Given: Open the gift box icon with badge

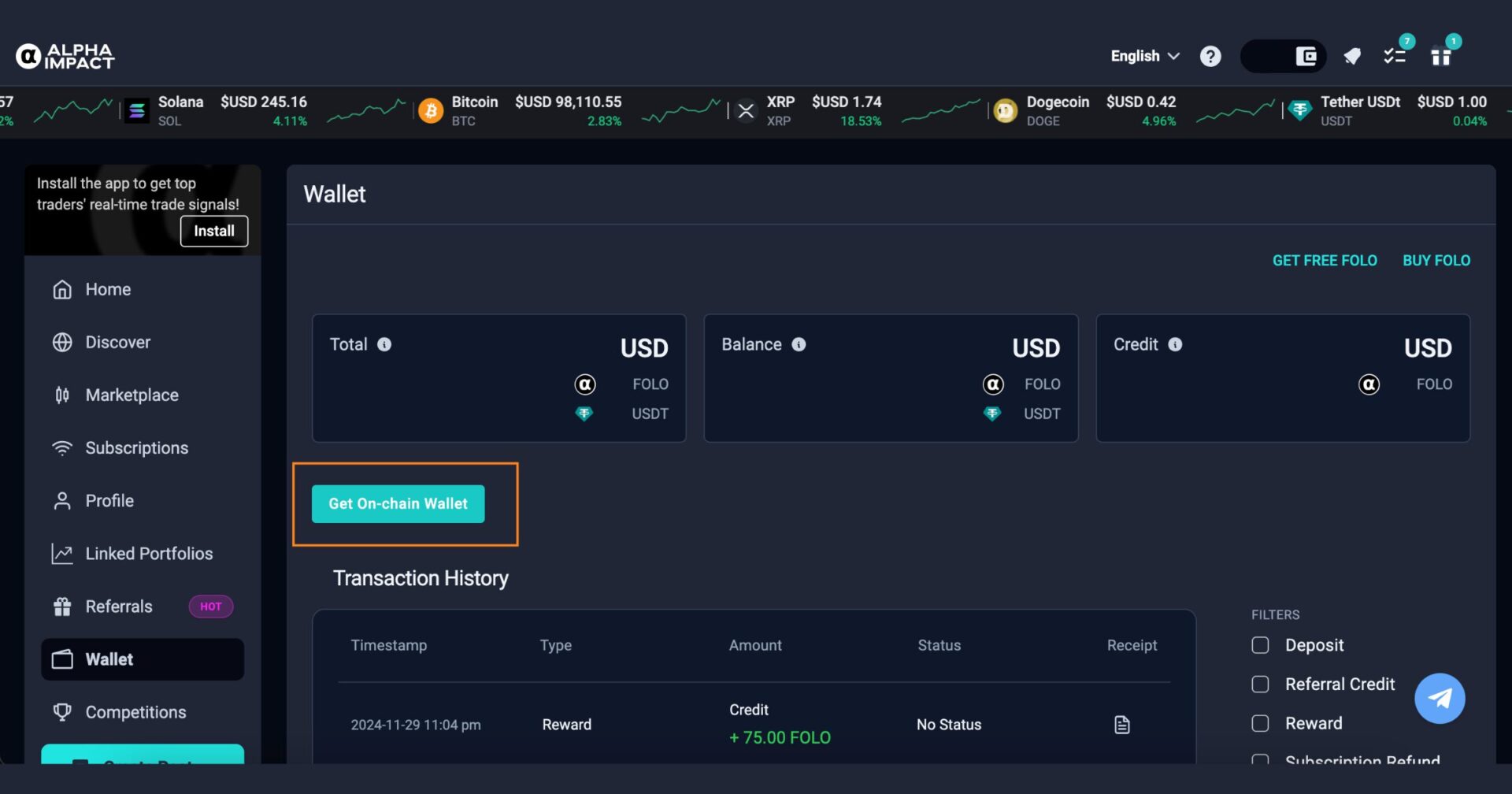Looking at the screenshot, I should coord(1441,56).
